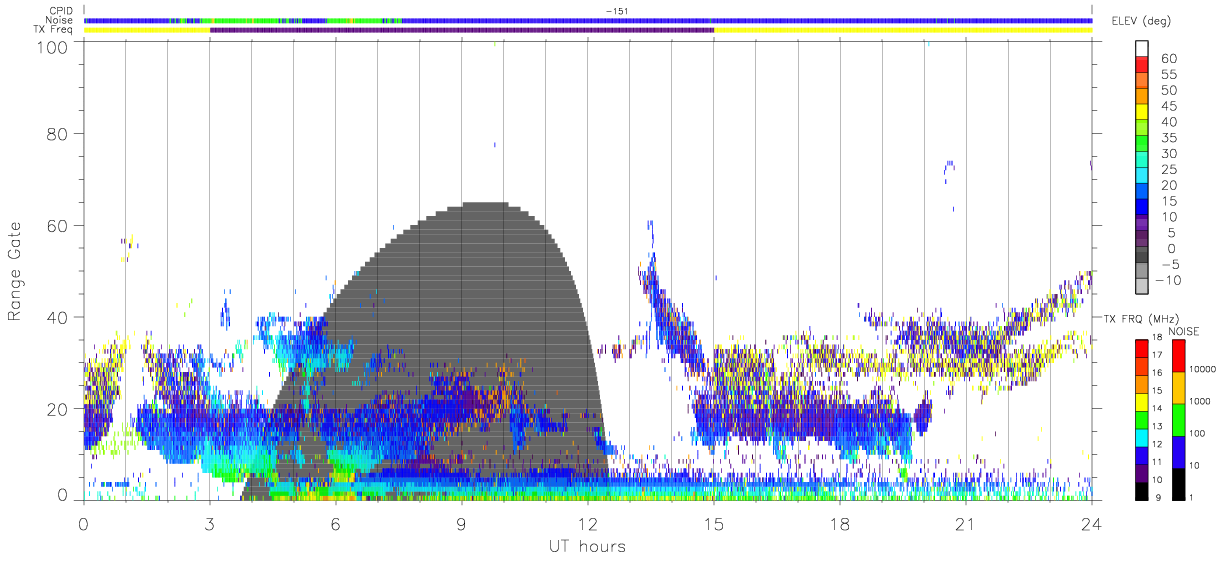Click the 24 tick on UT hours axis

[x=1092, y=524]
